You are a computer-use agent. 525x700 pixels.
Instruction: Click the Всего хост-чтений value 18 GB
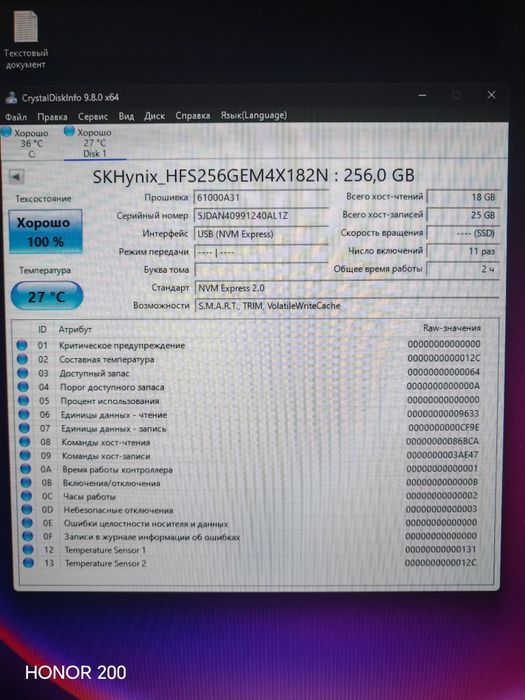(463, 197)
